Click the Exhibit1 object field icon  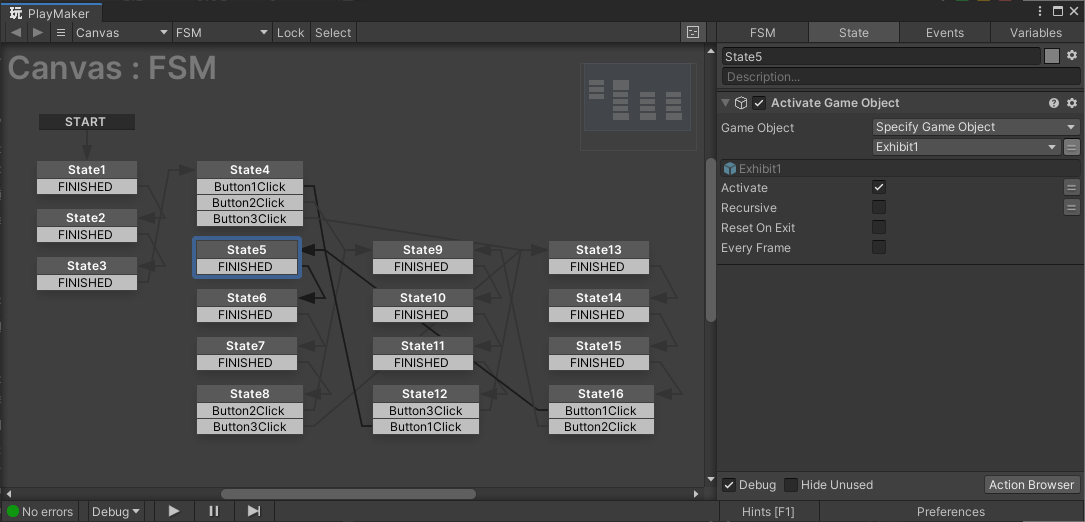tap(729, 168)
